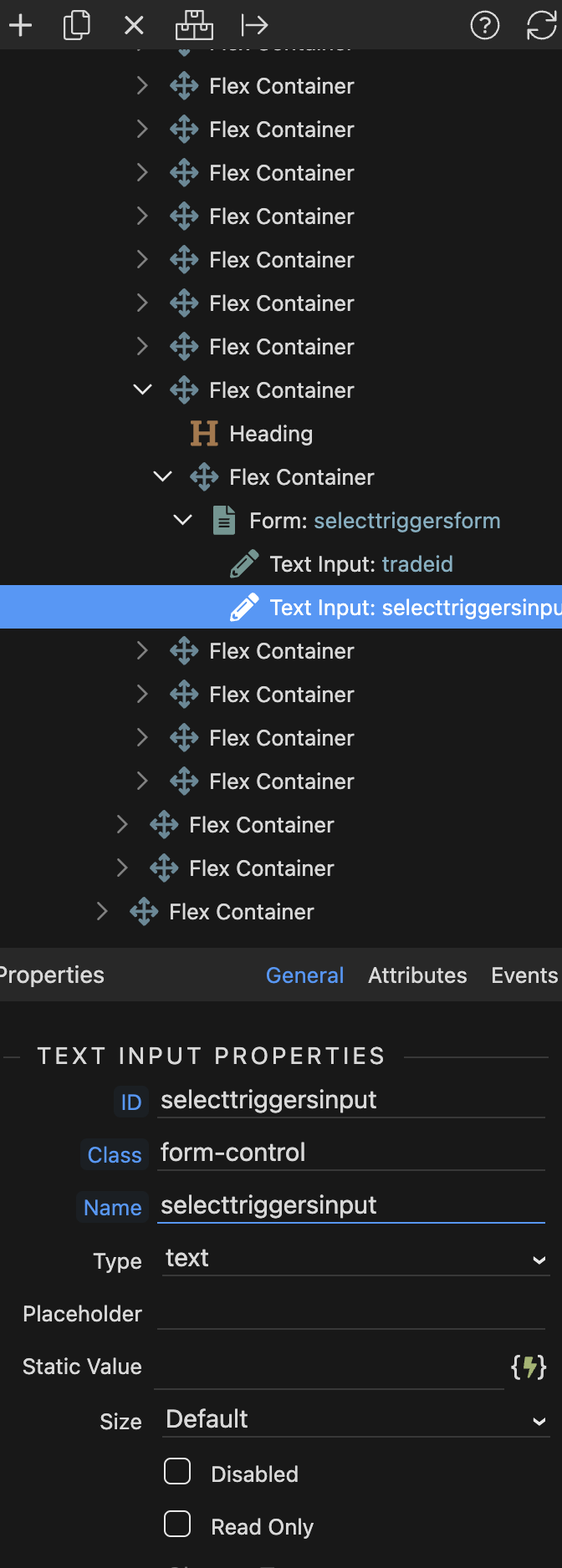Collapse the Flex Container above Heading

pyautogui.click(x=143, y=390)
